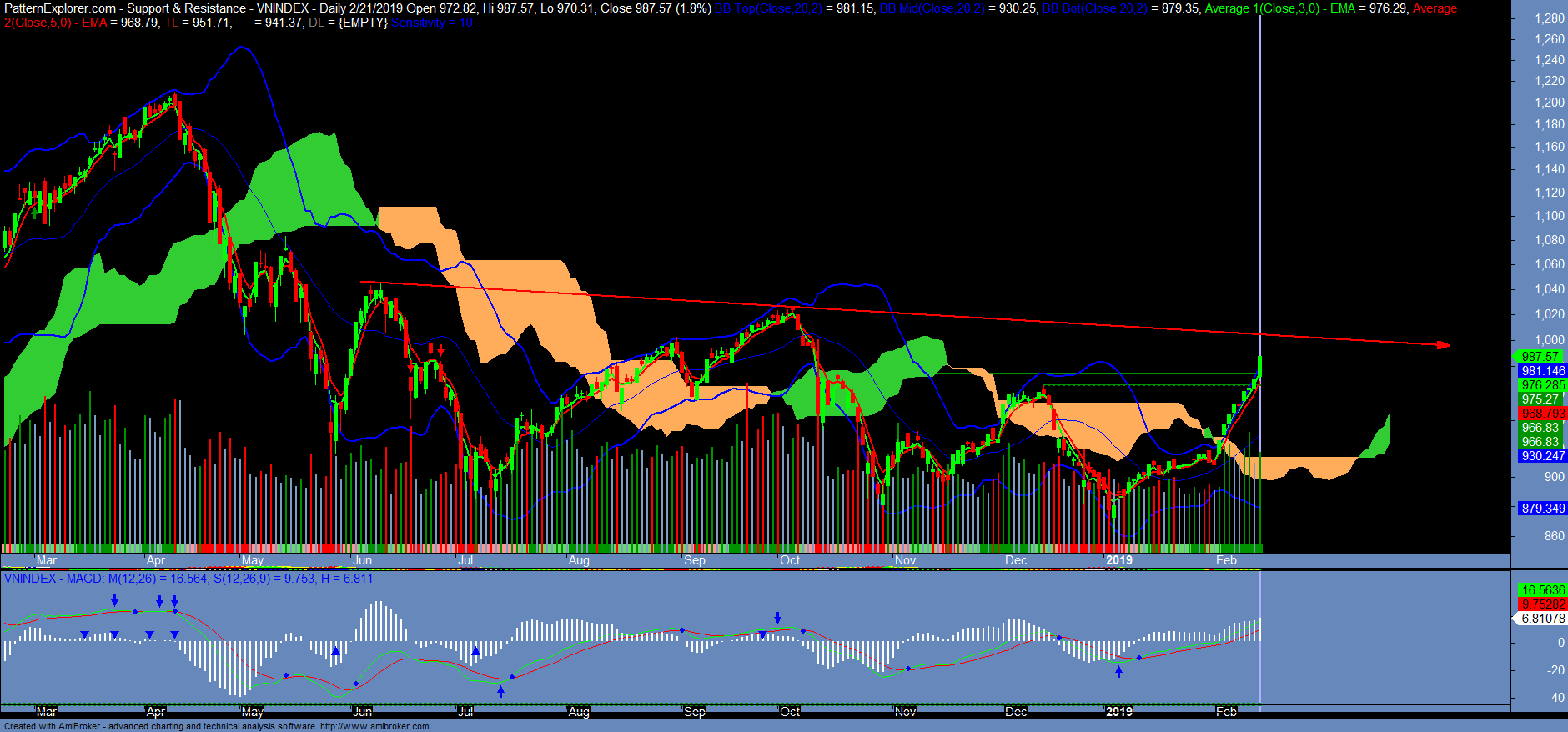This screenshot has width=1568, height=732.
Task: Click the white 6.81078 histogram value label
Action: 1543,619
